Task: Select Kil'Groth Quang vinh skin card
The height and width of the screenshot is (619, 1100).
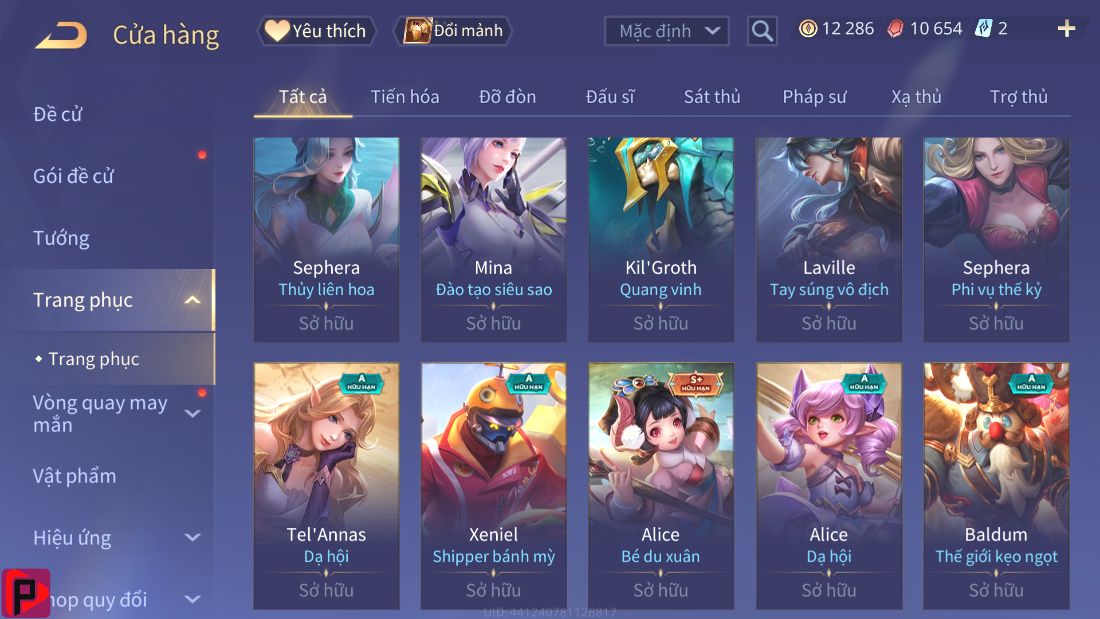Action: [661, 239]
